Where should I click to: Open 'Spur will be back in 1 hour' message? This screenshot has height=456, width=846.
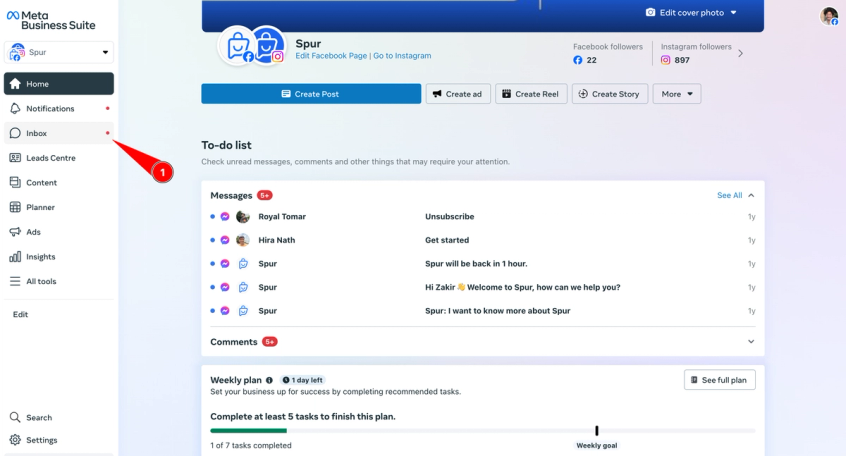tap(483, 264)
